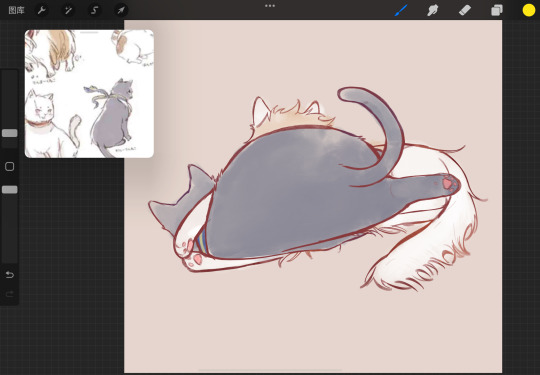
Task: Click the grab handle atop reference window
Action: (89, 32)
